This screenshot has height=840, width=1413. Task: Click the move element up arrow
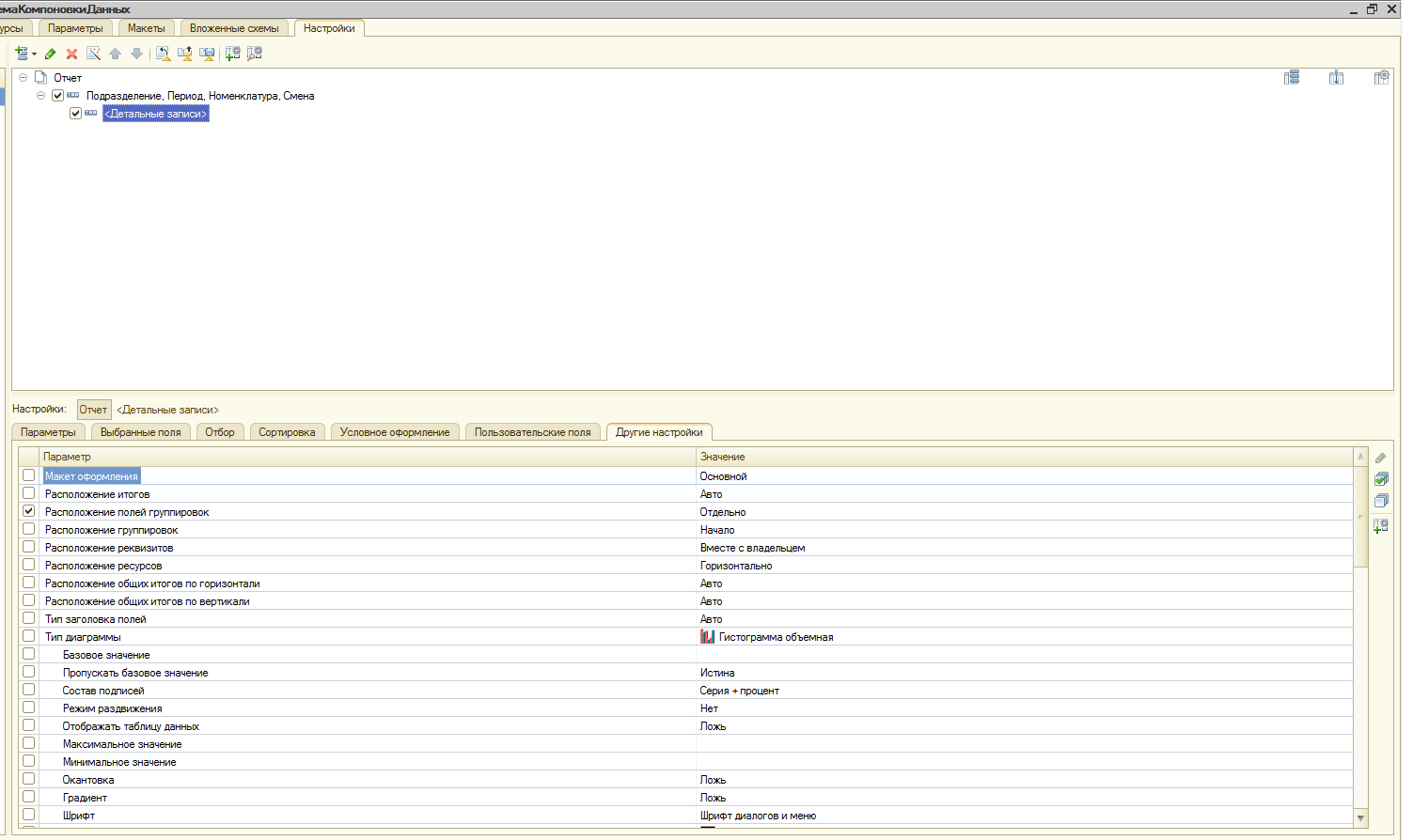(x=115, y=54)
